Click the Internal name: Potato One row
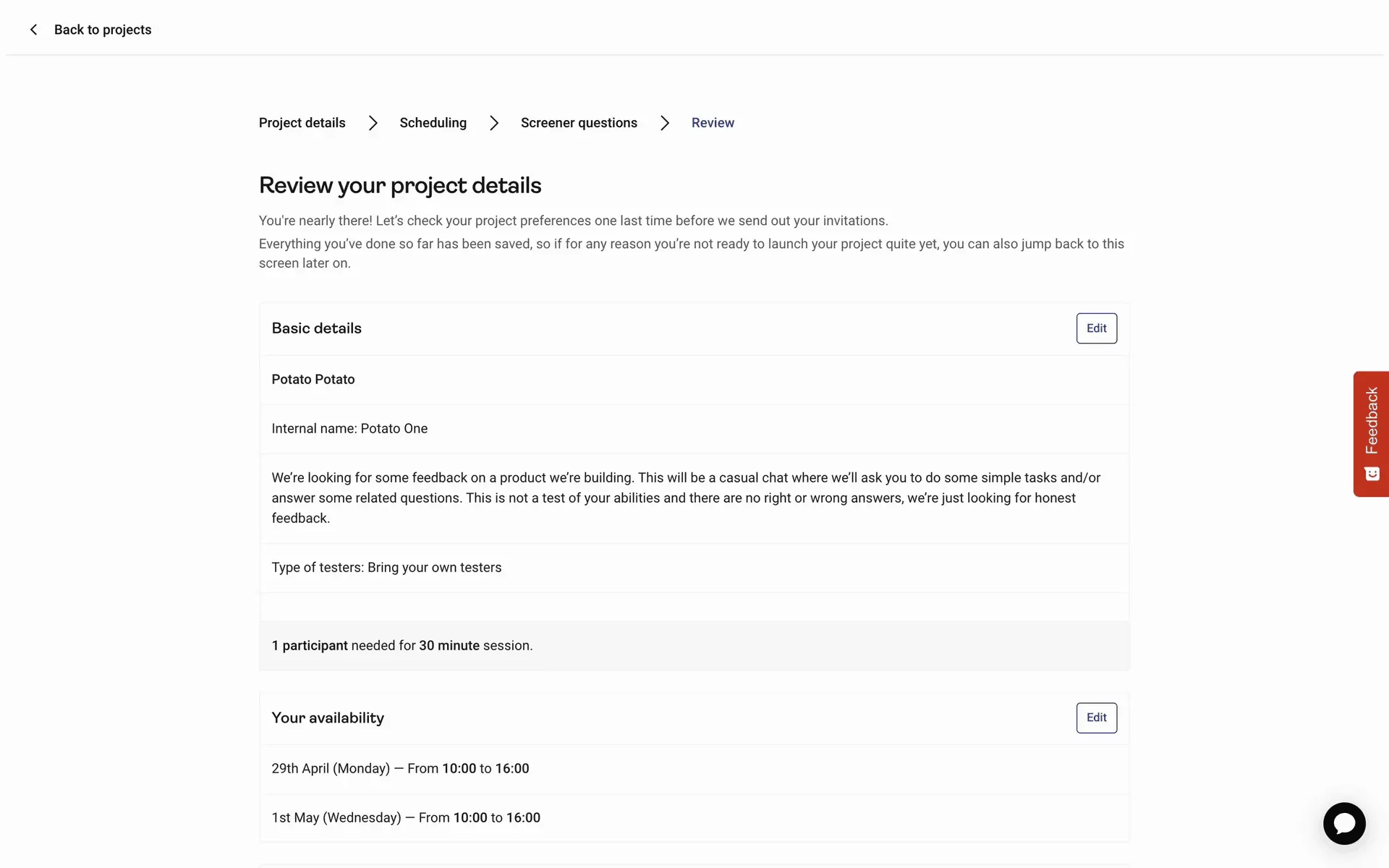 tap(349, 429)
